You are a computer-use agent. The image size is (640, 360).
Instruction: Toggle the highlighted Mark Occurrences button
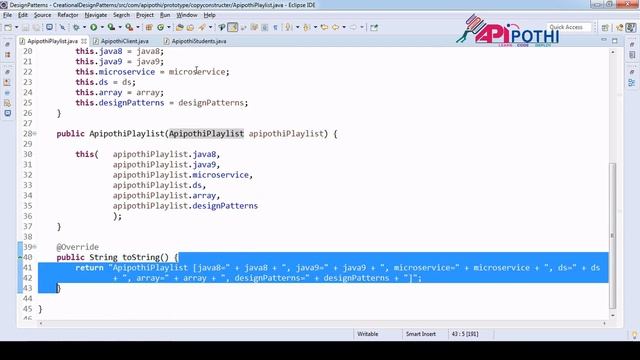point(233,27)
